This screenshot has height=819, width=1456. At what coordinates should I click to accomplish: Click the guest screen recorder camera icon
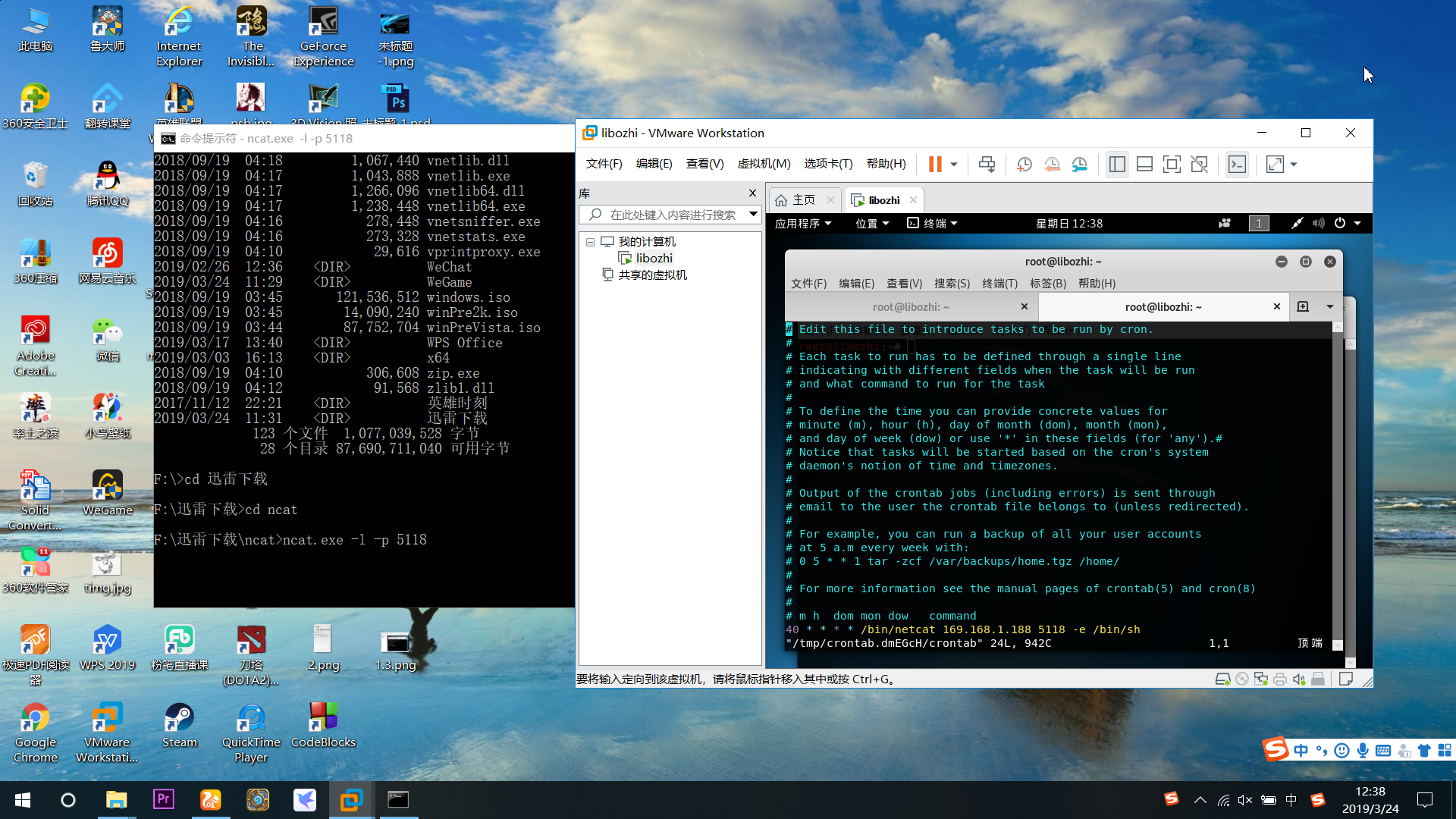point(1224,223)
